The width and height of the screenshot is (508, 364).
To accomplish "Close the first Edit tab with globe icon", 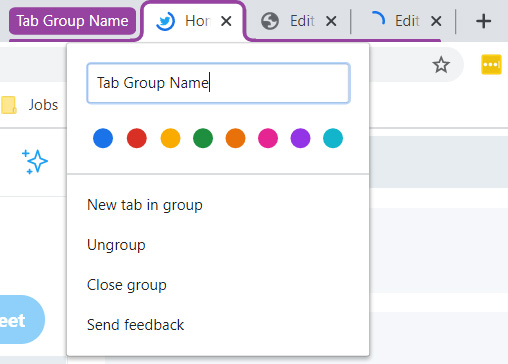I will tap(331, 21).
